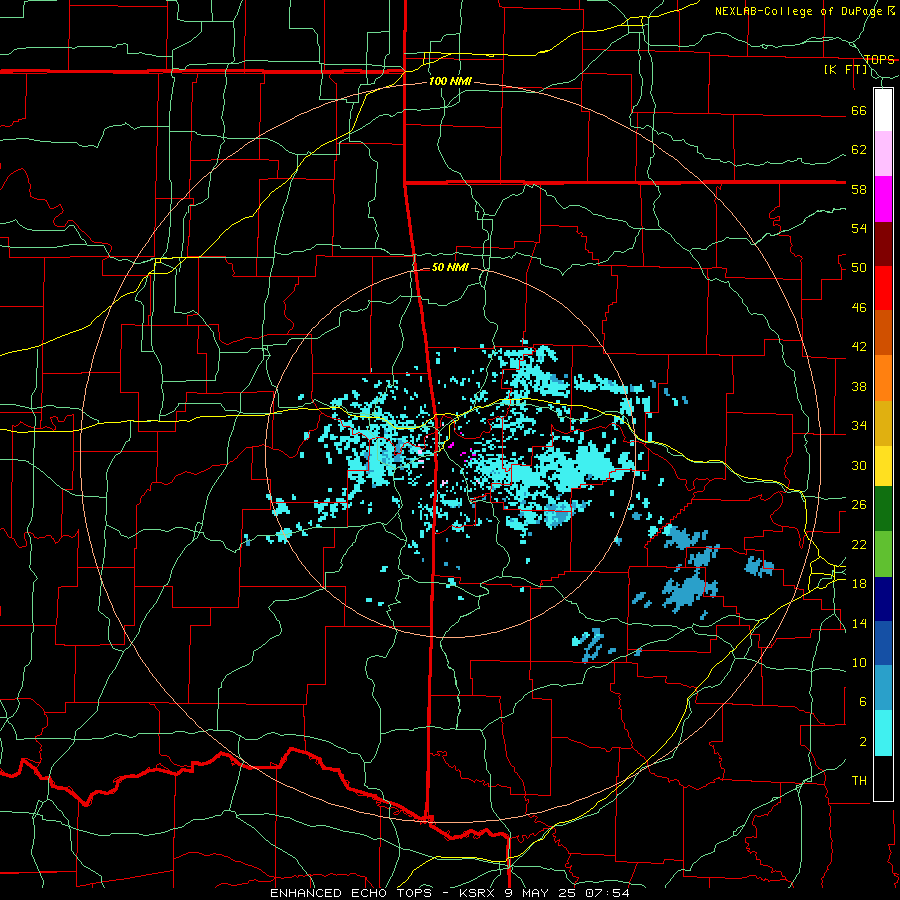Select the 14 legend value

(x=859, y=623)
